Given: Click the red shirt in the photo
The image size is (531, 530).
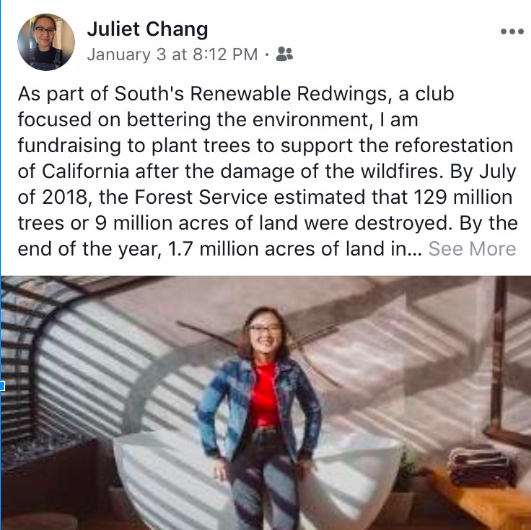Looking at the screenshot, I should pyautogui.click(x=264, y=395).
